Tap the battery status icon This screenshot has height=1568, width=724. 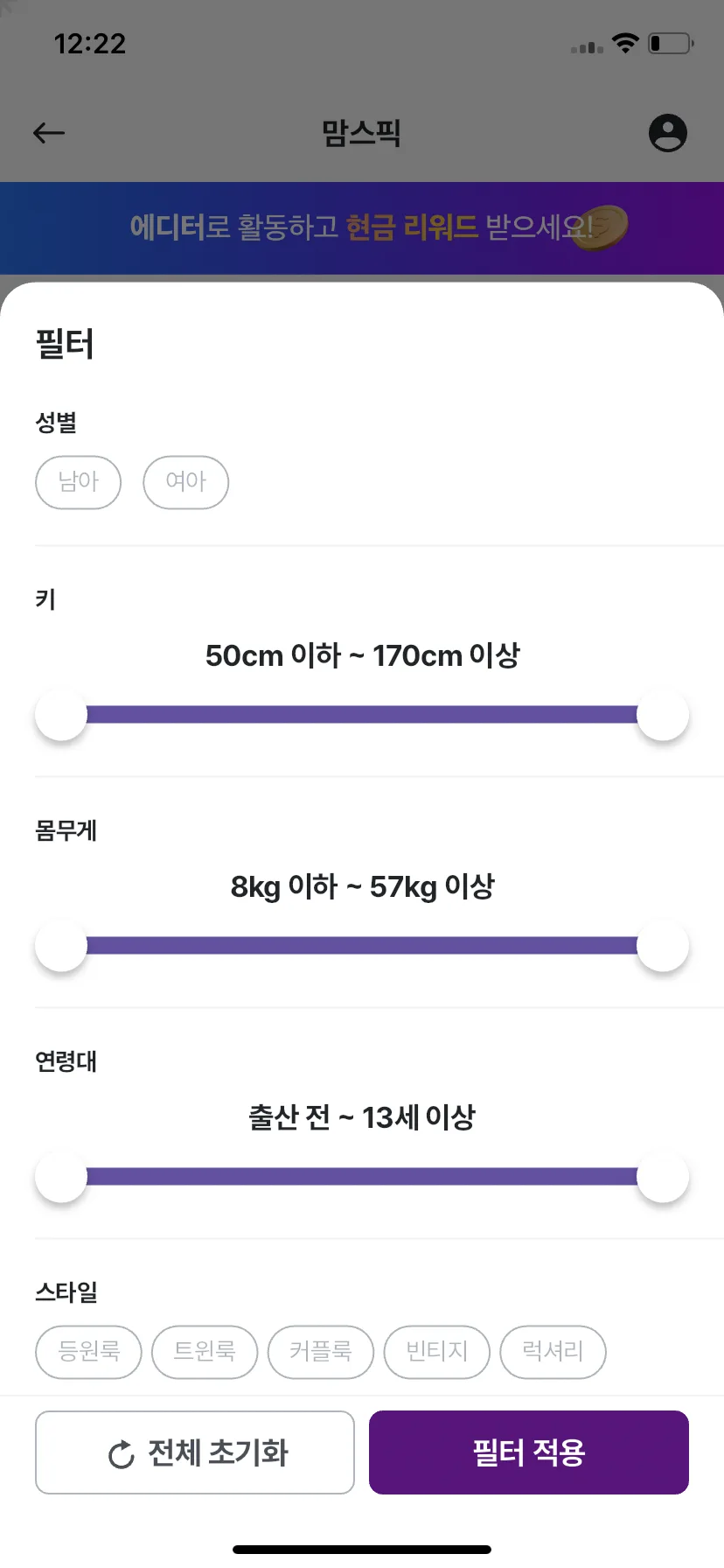(671, 43)
